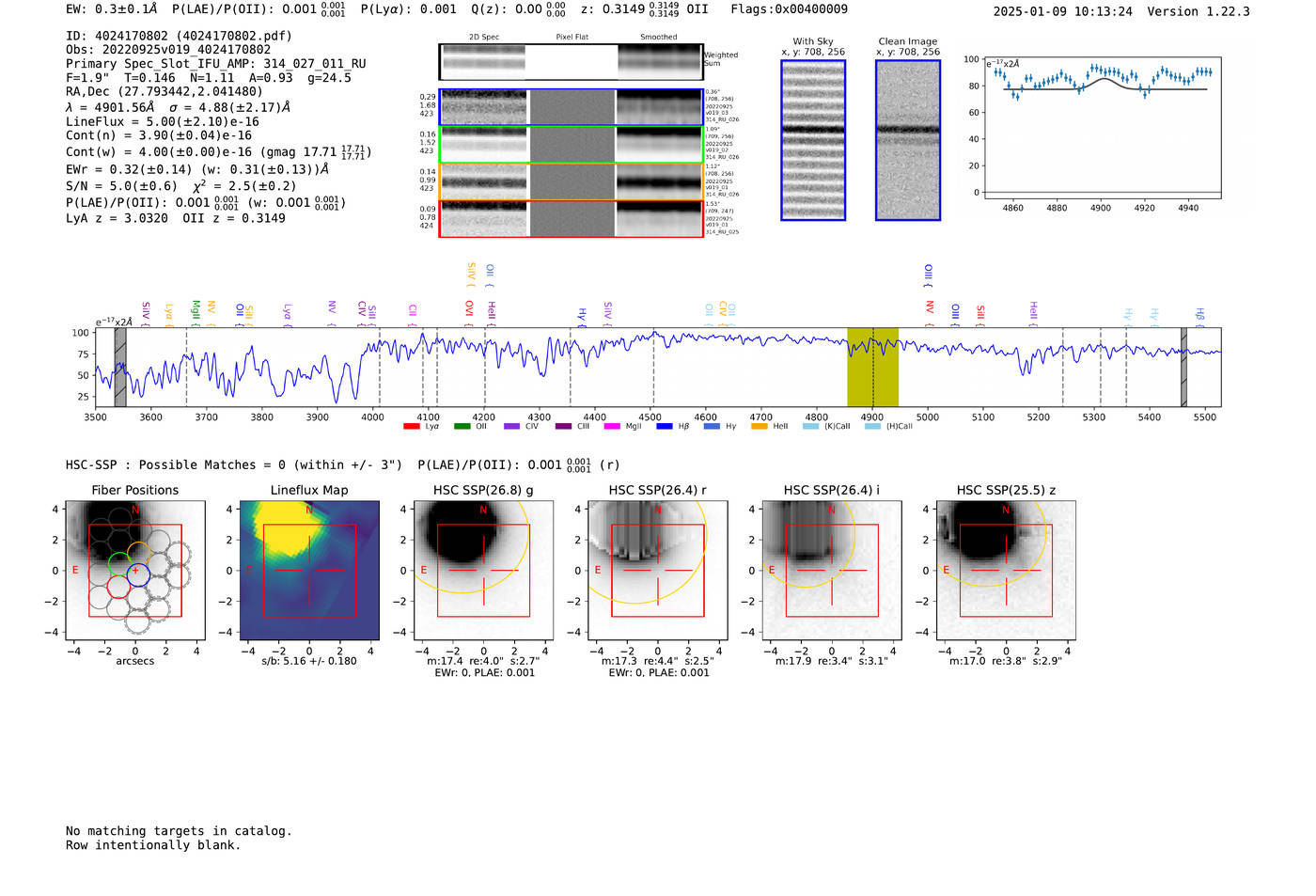
Task: Click the Cont(n) = 3.90(±0.04)e-16 line
Action: [x=159, y=135]
